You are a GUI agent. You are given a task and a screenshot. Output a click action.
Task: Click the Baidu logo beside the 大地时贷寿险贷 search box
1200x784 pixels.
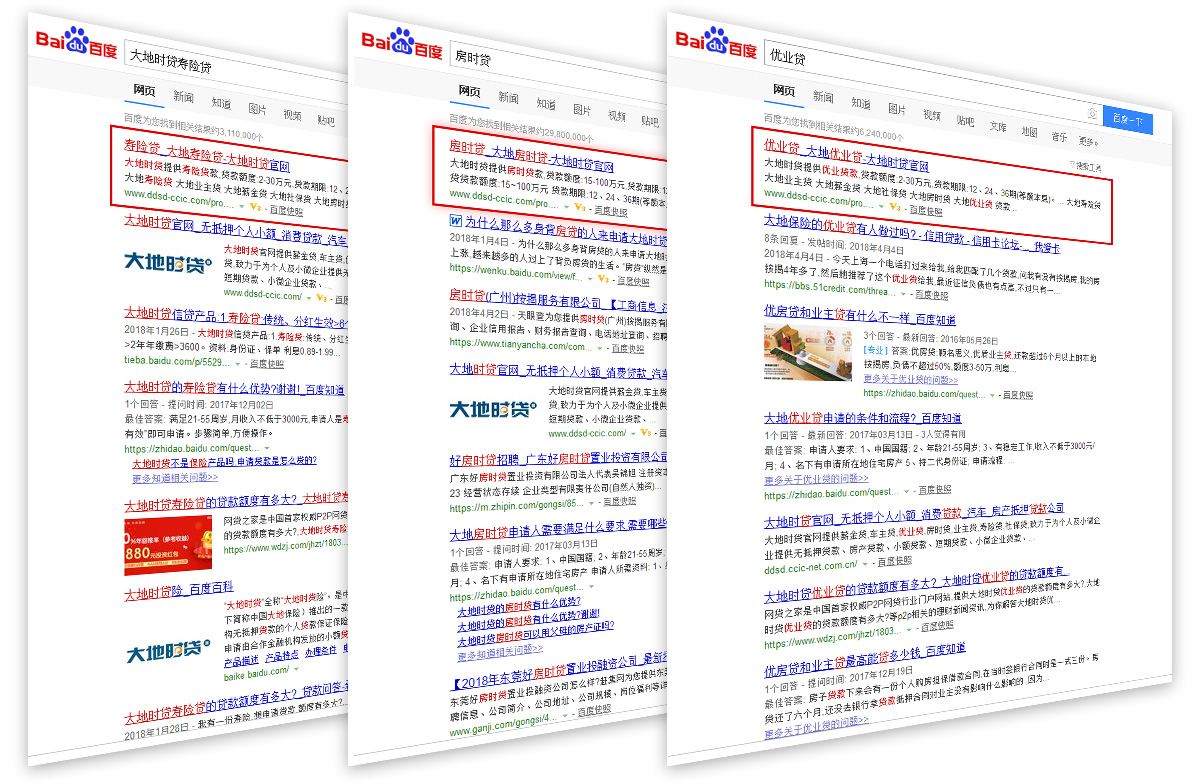coord(76,43)
